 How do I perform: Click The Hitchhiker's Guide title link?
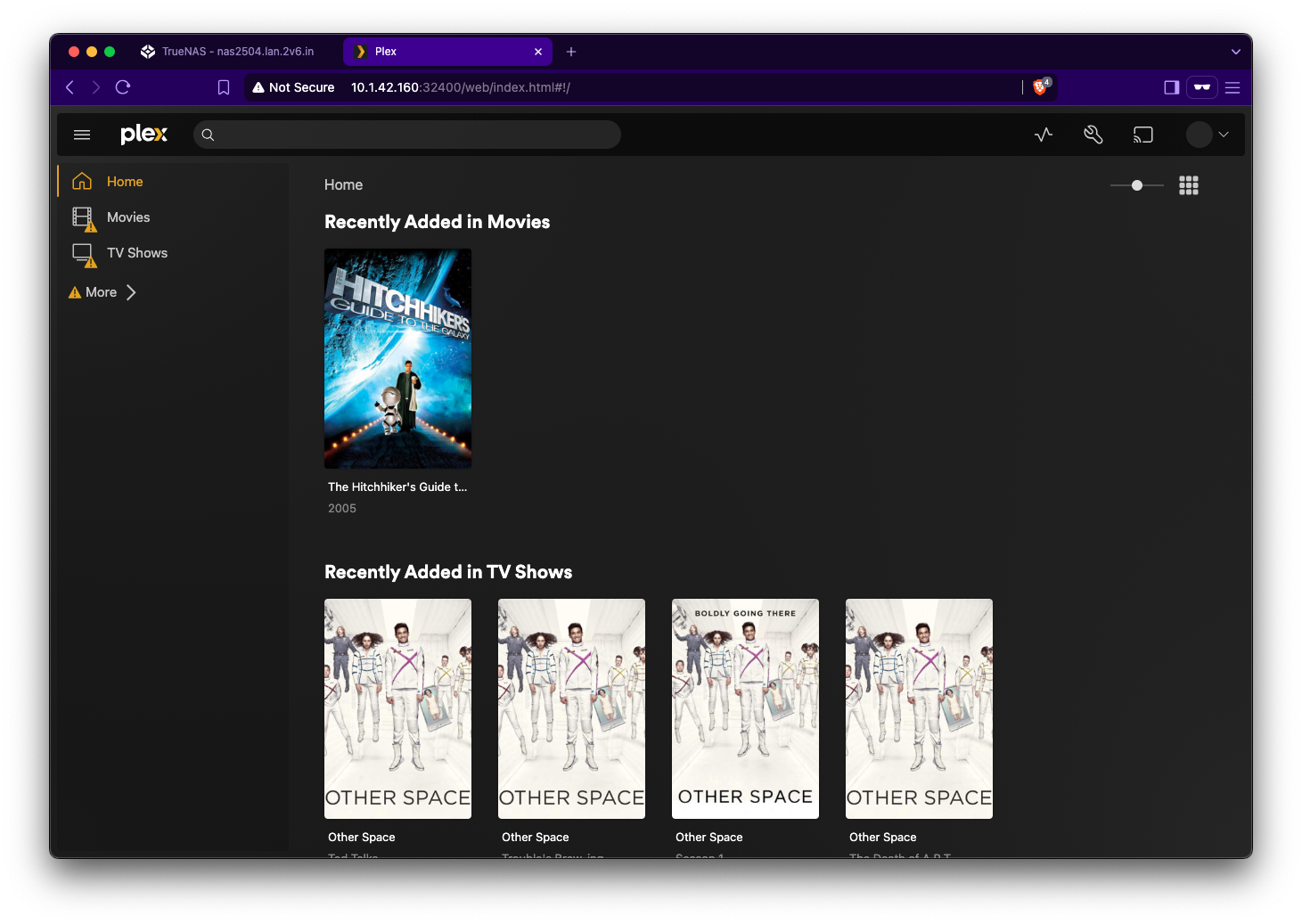point(397,487)
